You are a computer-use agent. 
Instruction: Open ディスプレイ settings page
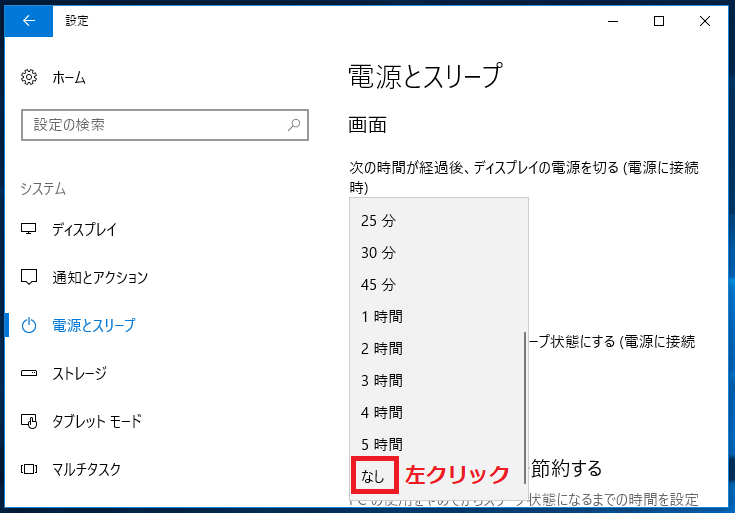coord(84,229)
